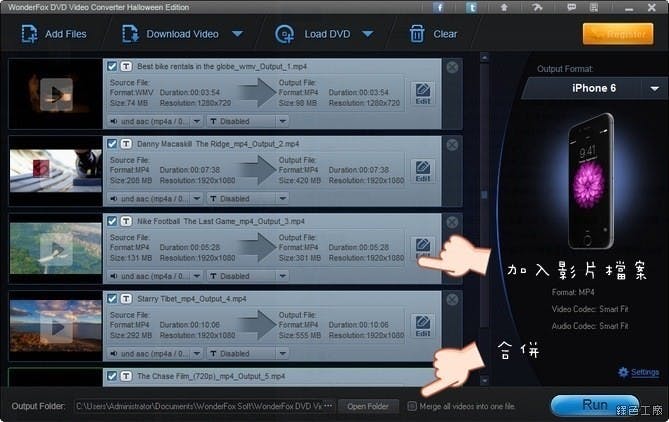
Task: Click the upgrade arrow icon in the title bar
Action: coord(504,7)
